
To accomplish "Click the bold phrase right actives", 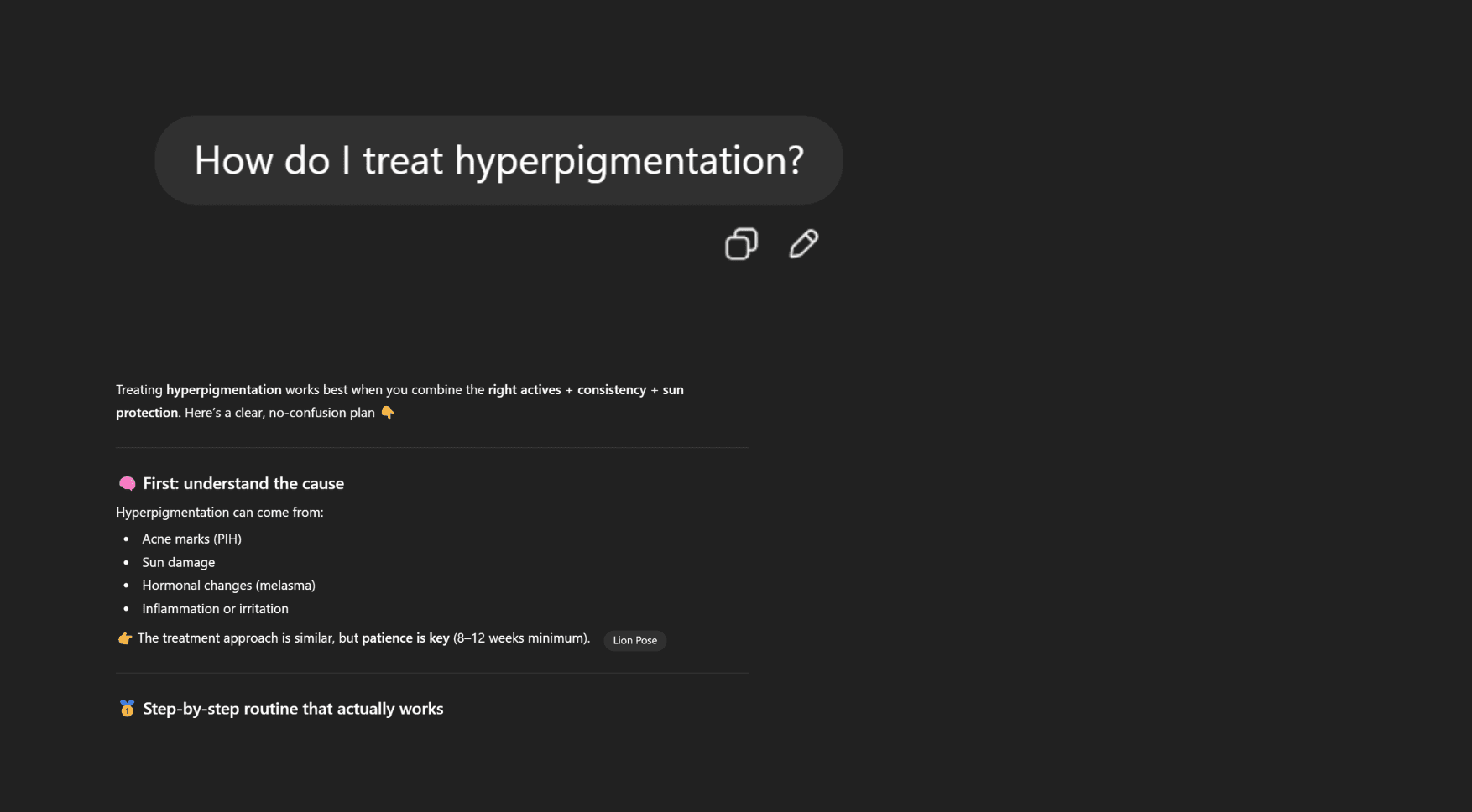I will (x=524, y=389).
